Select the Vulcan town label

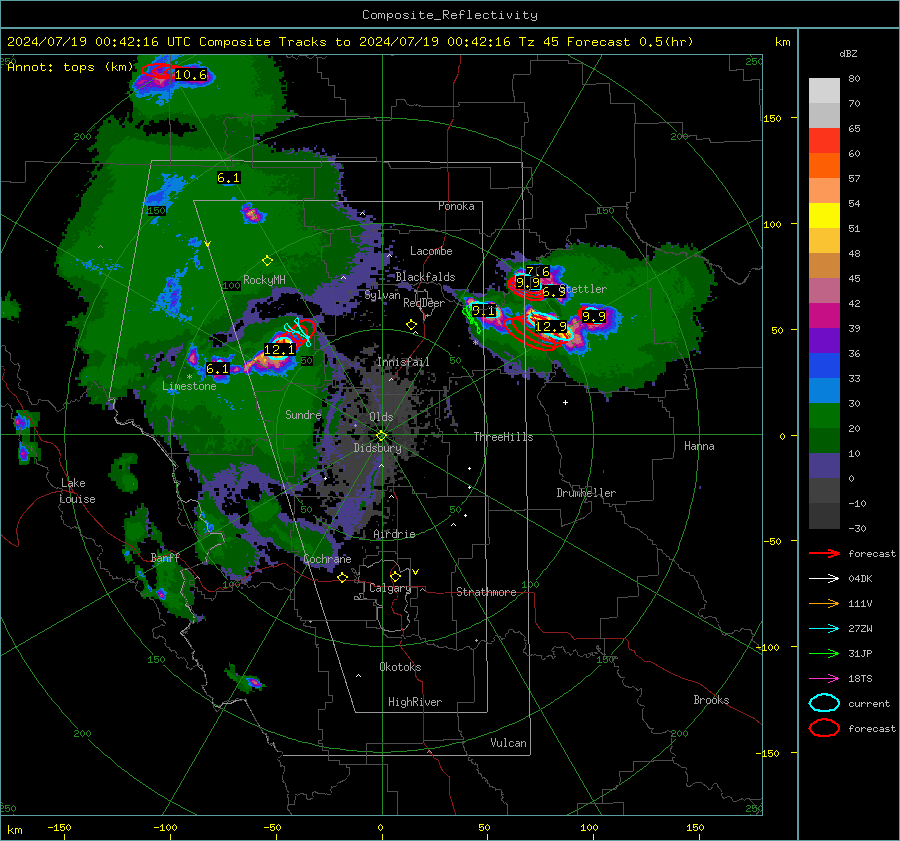[x=508, y=743]
